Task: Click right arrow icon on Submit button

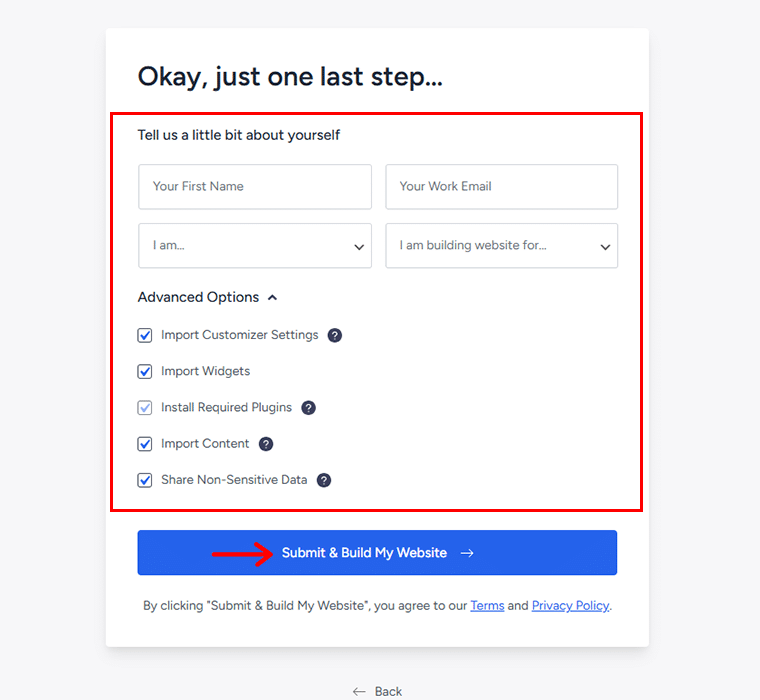Action: [x=467, y=553]
